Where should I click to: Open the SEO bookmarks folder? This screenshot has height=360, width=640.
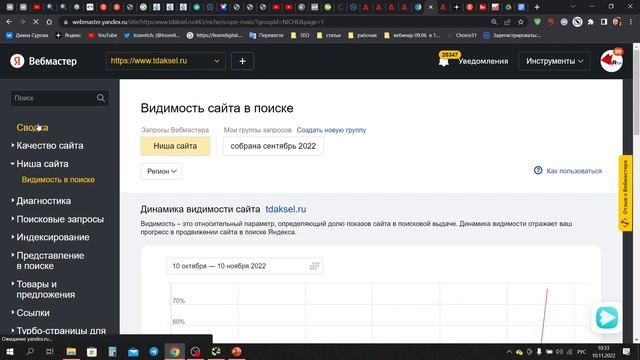300,35
